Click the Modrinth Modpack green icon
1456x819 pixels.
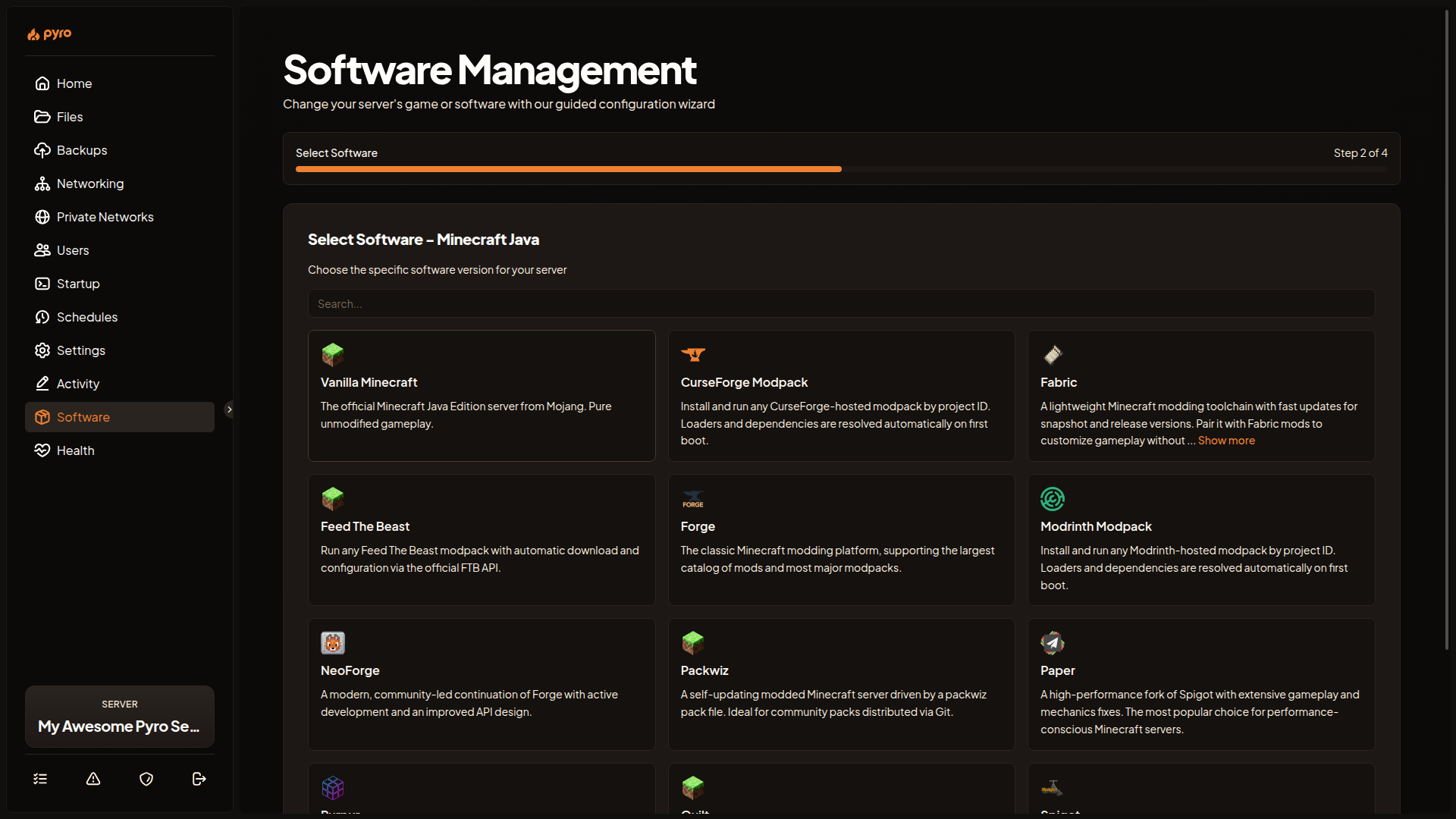pyautogui.click(x=1053, y=499)
